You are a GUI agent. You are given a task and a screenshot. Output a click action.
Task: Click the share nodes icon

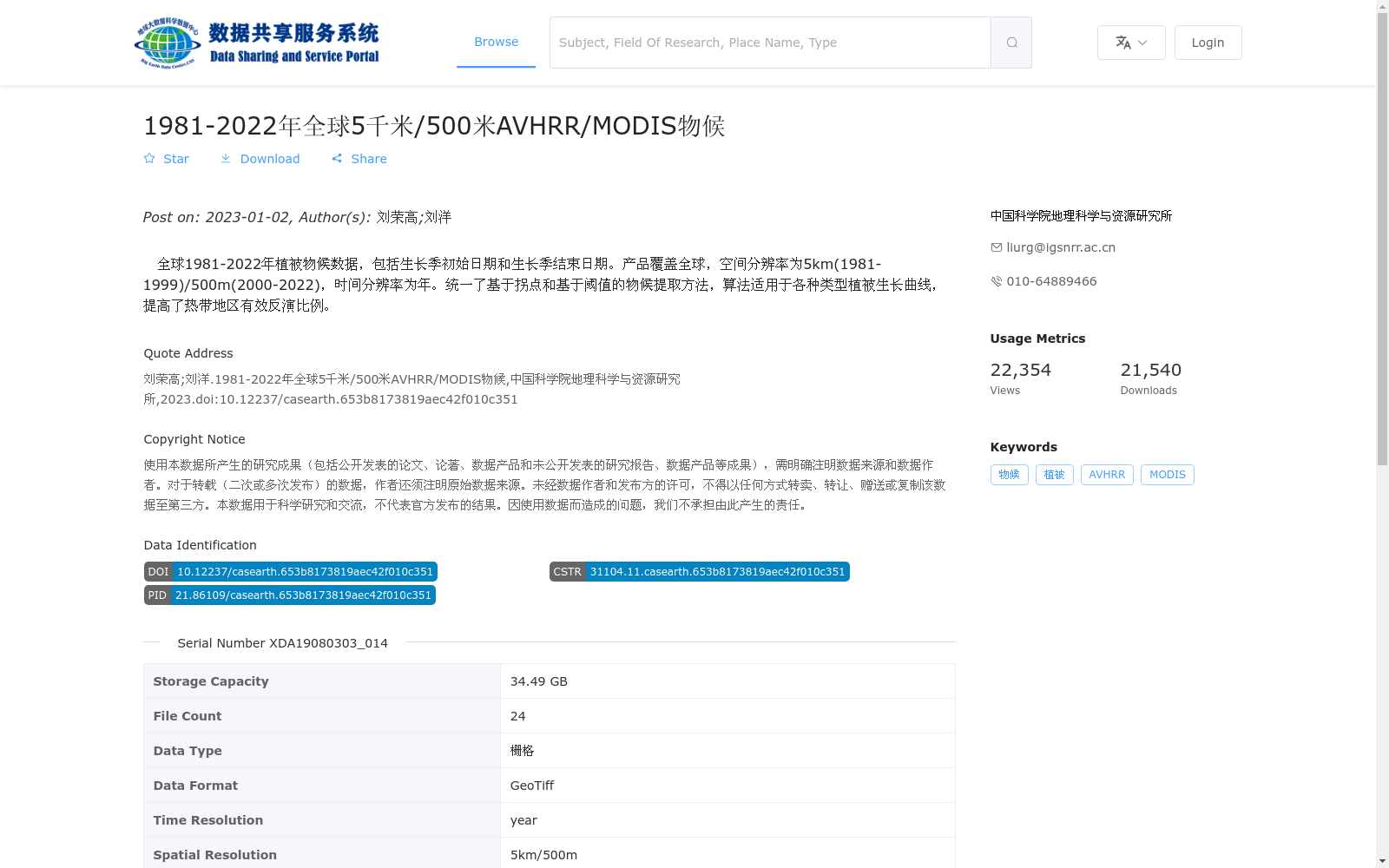(x=337, y=159)
